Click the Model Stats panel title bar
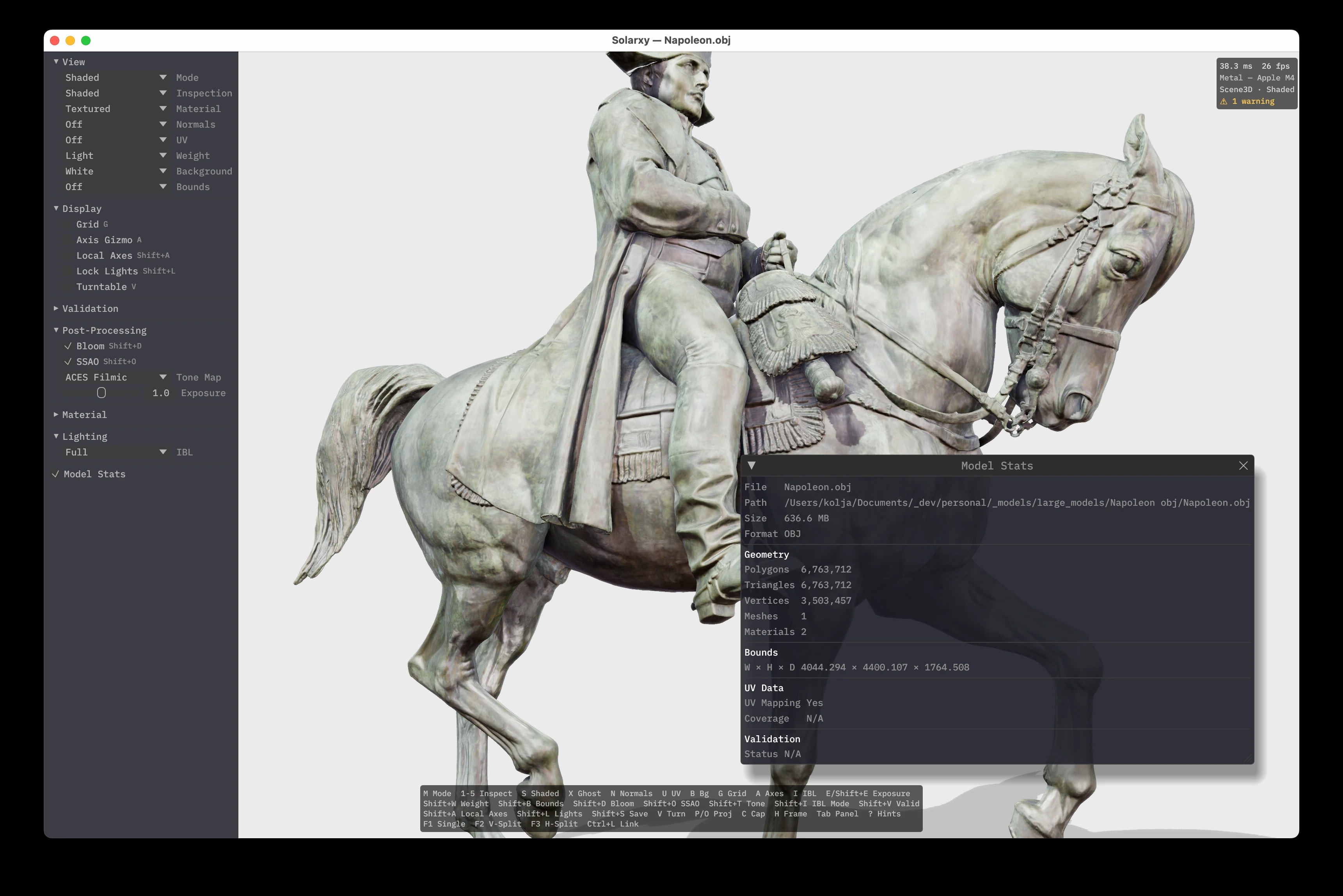 (997, 466)
